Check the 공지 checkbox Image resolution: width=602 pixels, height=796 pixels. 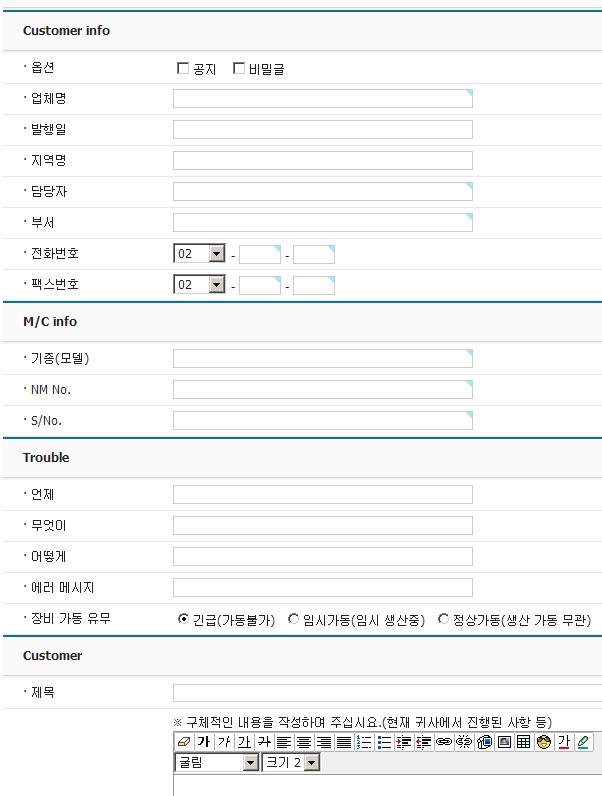click(x=183, y=69)
